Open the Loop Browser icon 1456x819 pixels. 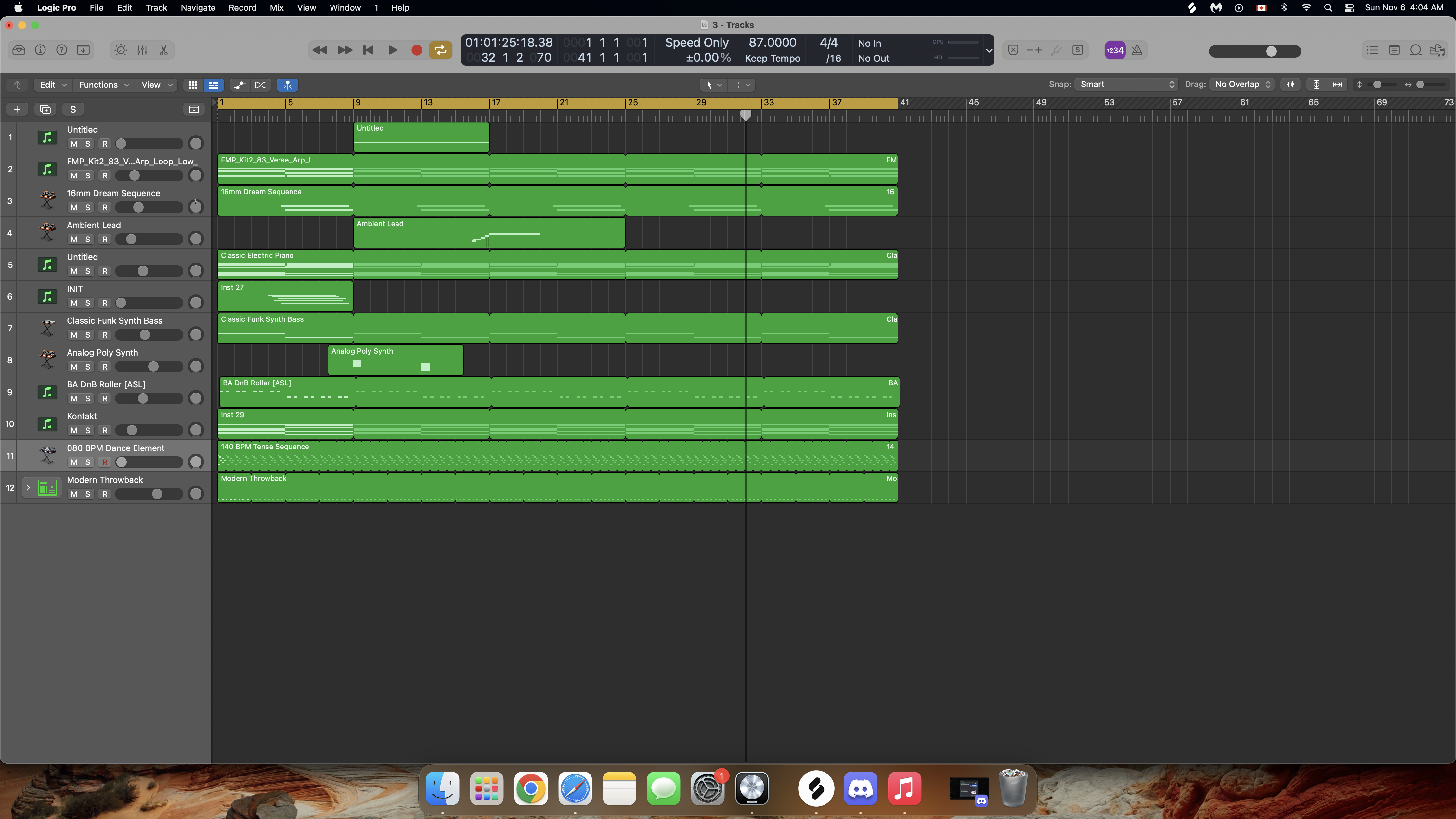(1415, 50)
